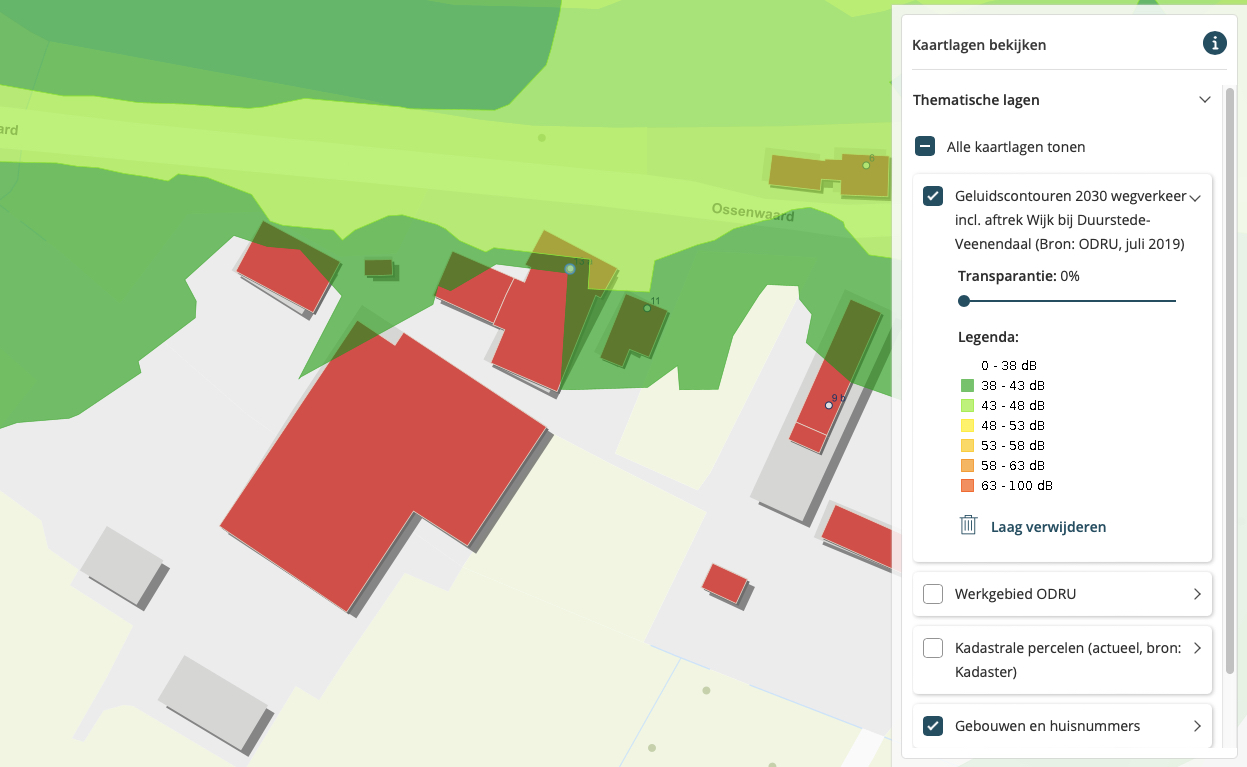This screenshot has height=767, width=1247.
Task: Click the 58 - 63 dB legend swatch
Action: point(967,465)
